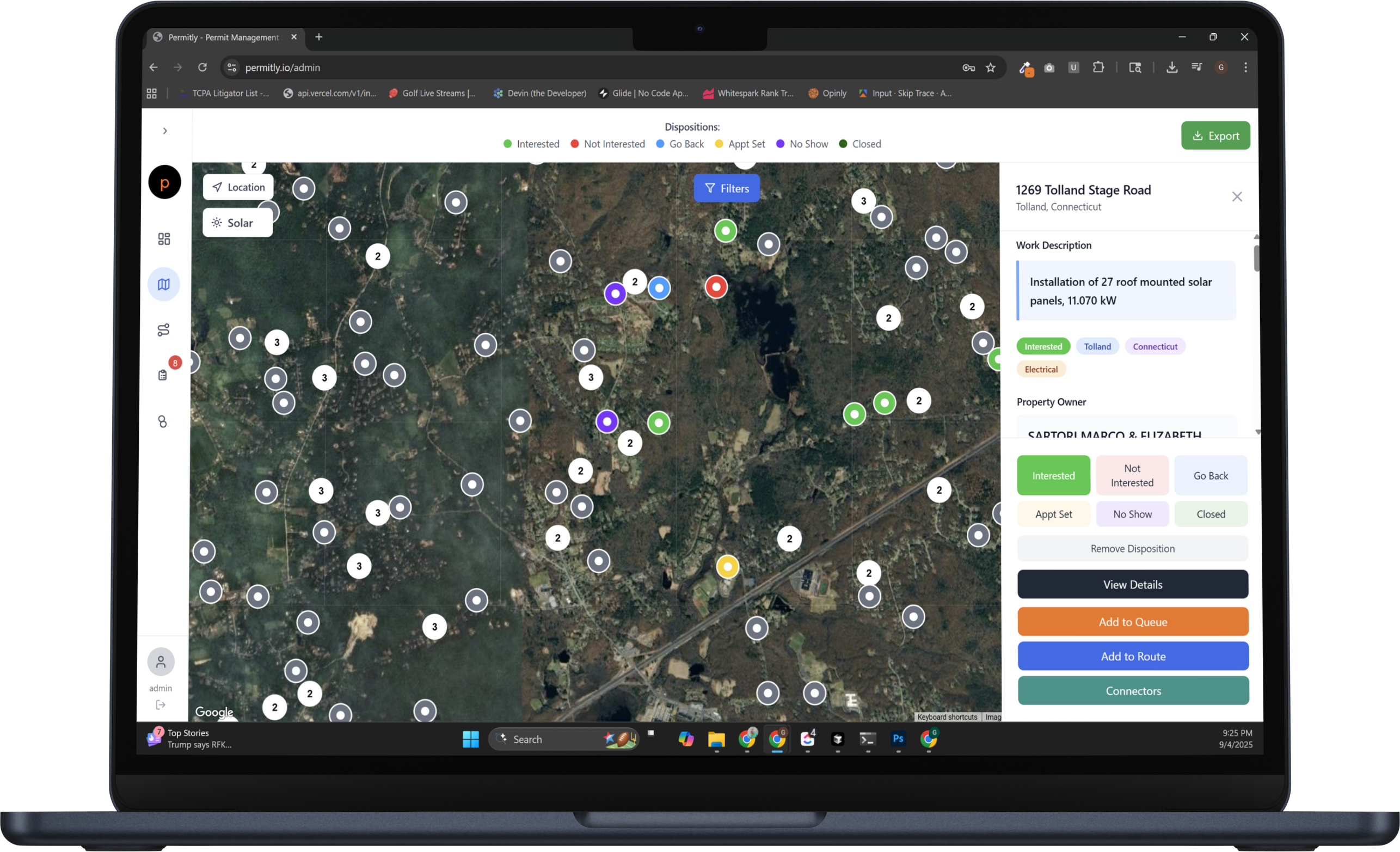Open the connectors link icon in sidebar
The height and width of the screenshot is (852, 1400).
(163, 421)
